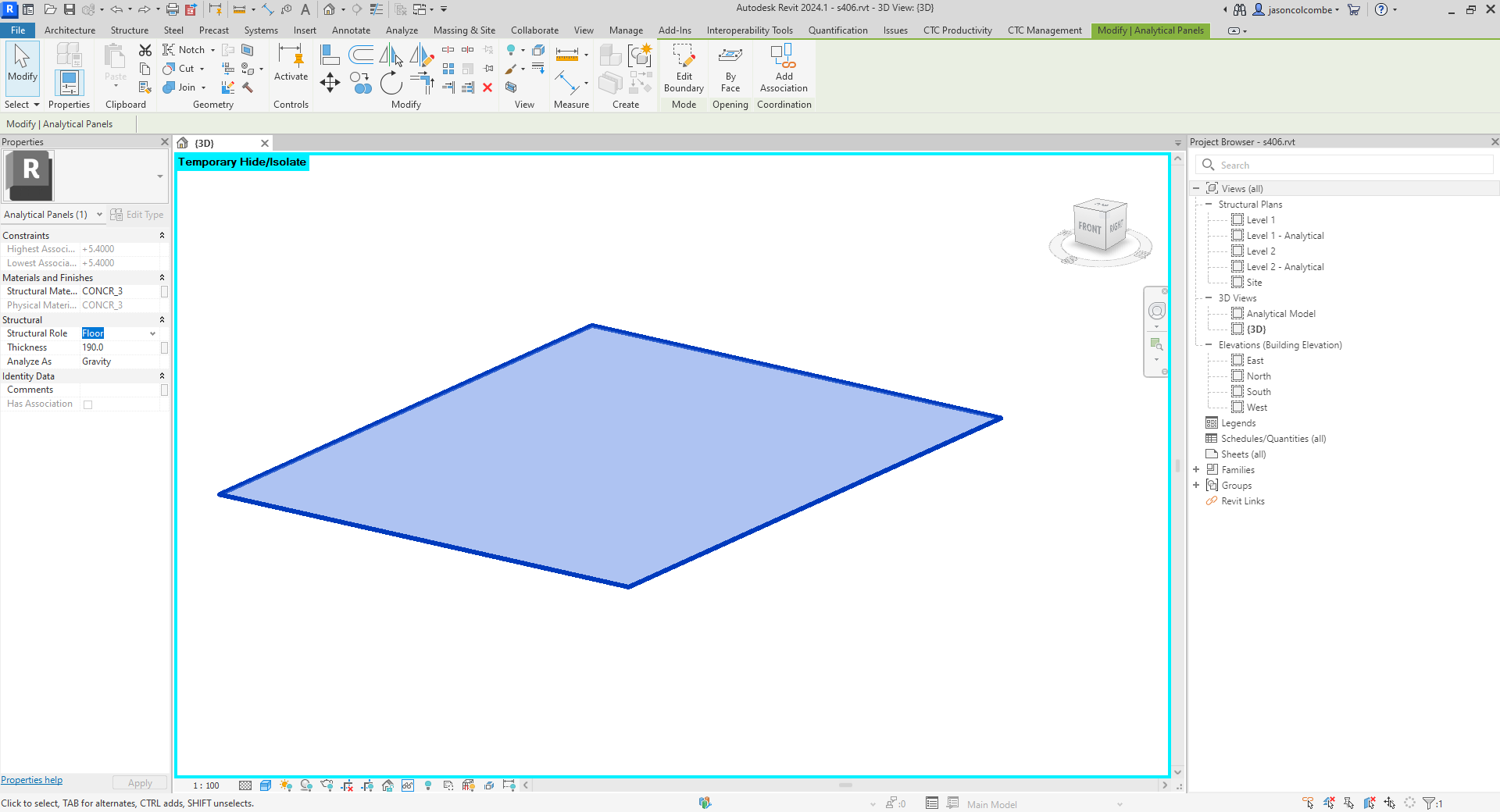Click the Project Browser search field
The height and width of the screenshot is (812, 1500).
(x=1345, y=165)
